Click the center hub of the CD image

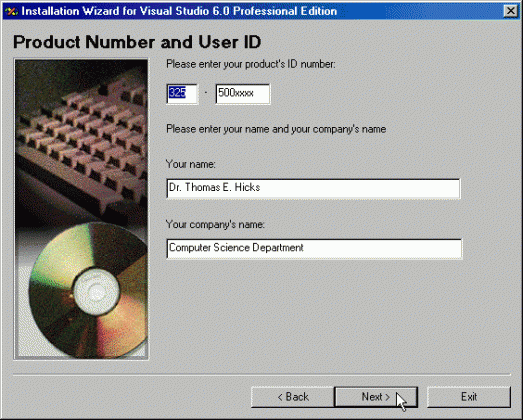point(96,292)
